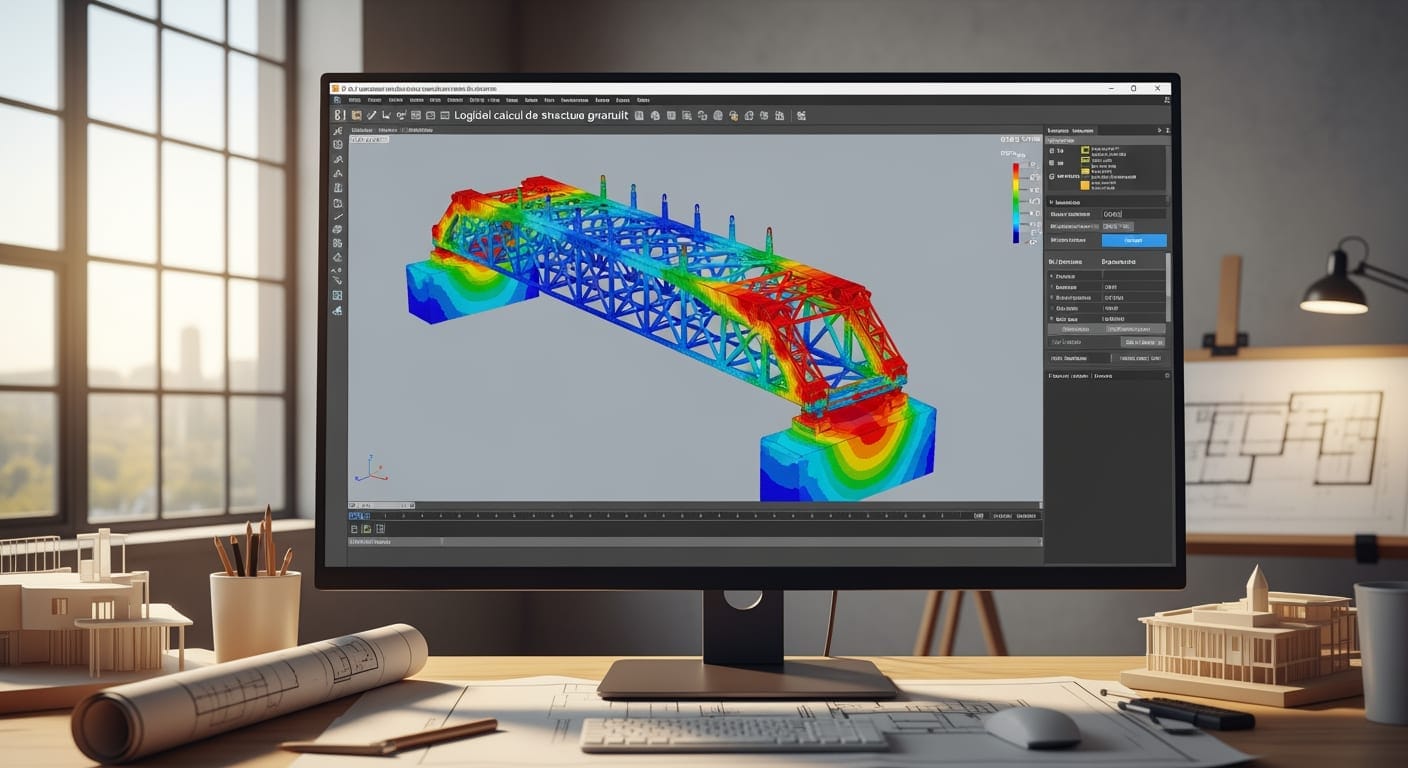This screenshot has height=768, width=1408.
Task: Toggle the second checkbox in right panel list
Action: pyautogui.click(x=1052, y=163)
